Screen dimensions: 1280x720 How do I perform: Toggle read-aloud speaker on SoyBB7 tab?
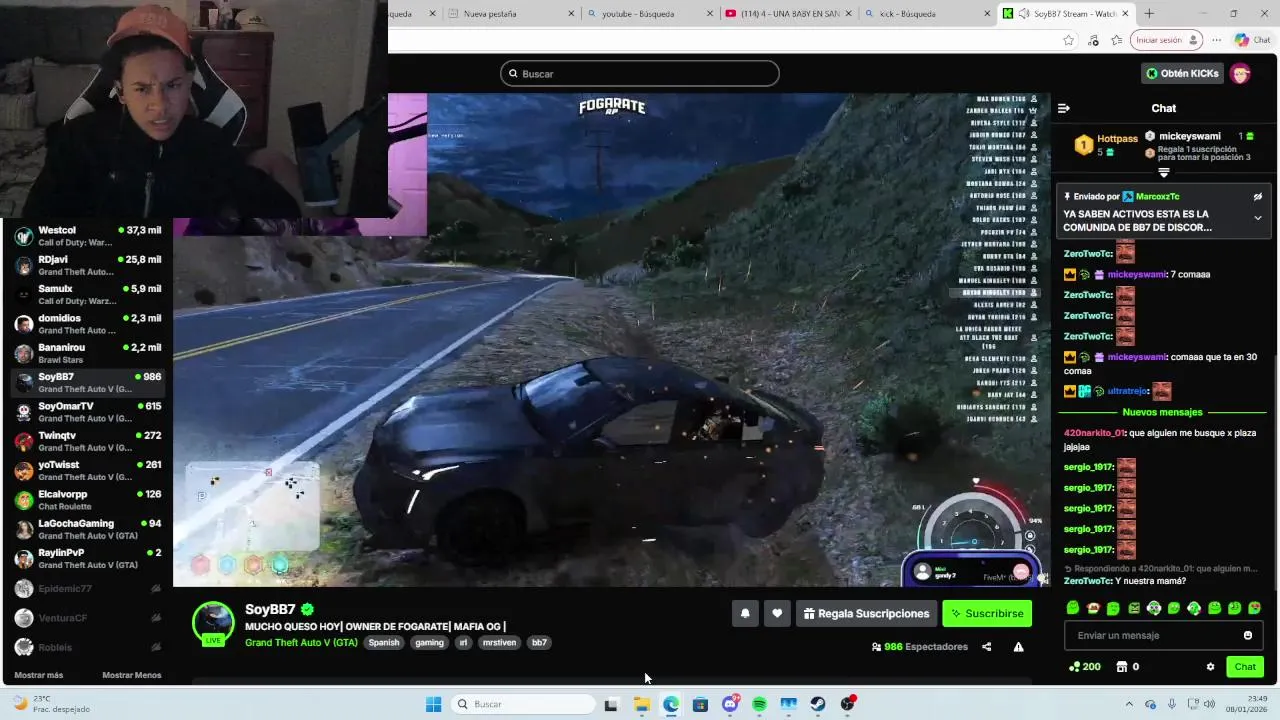click(1022, 14)
